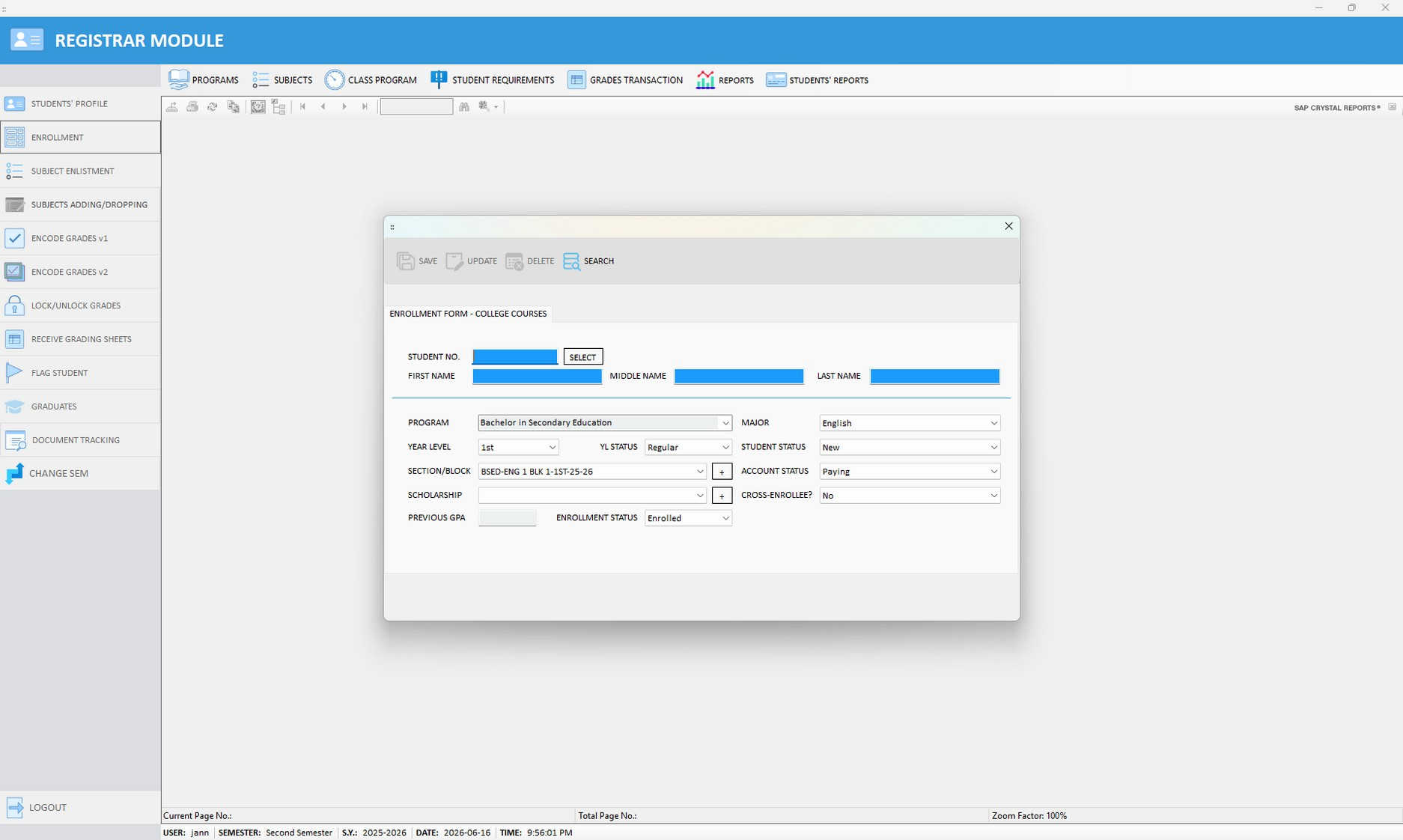
Task: Expand the YL Status dropdown
Action: click(725, 447)
